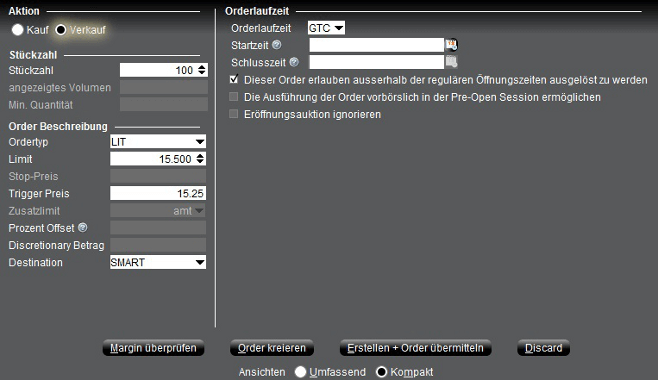Click the Stop-Preis field
The width and height of the screenshot is (658, 380).
158,176
